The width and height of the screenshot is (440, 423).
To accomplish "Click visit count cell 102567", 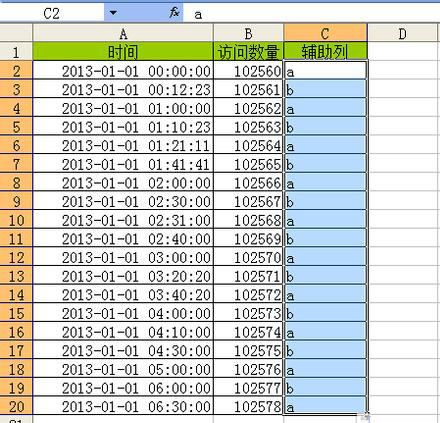I will tap(248, 201).
